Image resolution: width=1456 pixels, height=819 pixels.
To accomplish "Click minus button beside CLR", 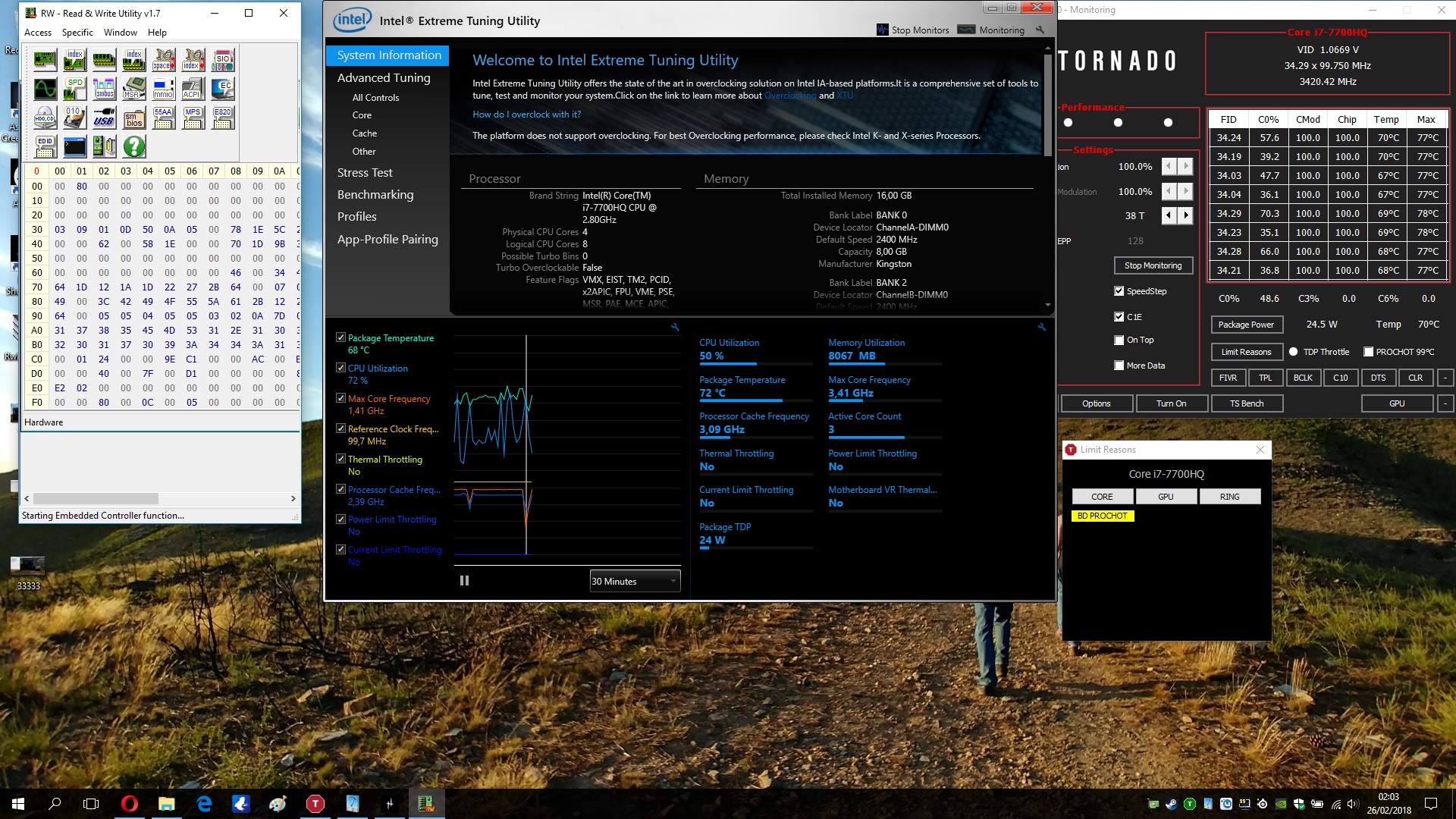I will (1445, 378).
